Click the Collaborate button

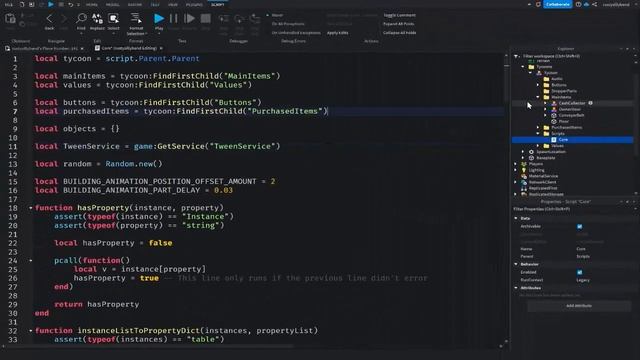[x=558, y=4]
